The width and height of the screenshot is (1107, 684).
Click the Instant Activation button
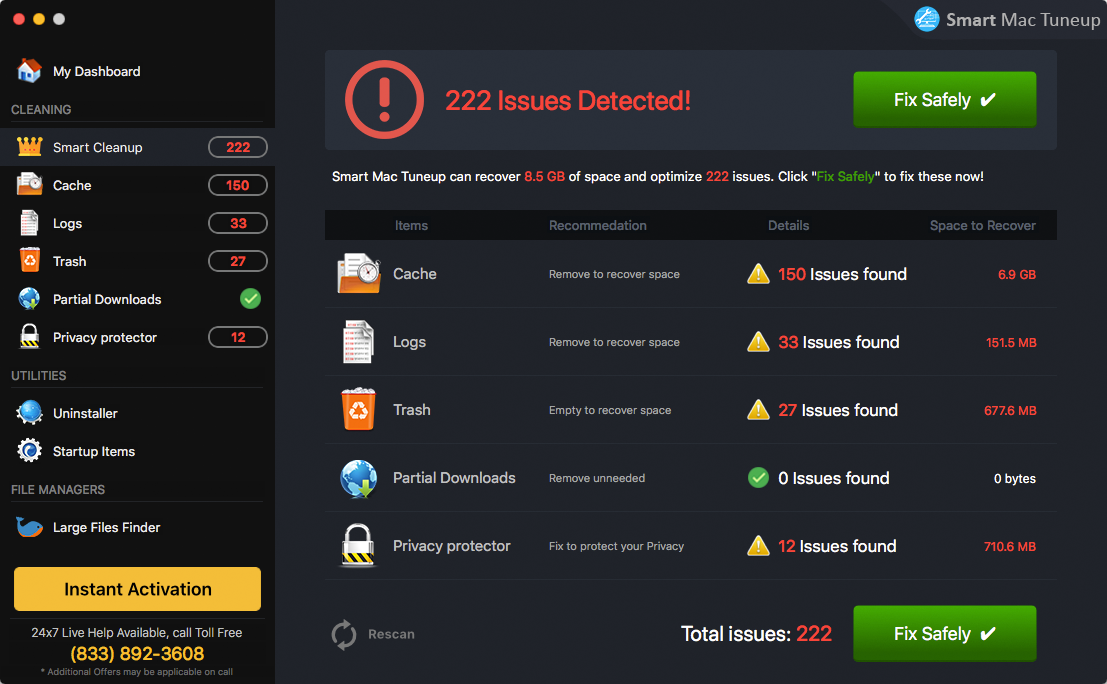tap(138, 589)
